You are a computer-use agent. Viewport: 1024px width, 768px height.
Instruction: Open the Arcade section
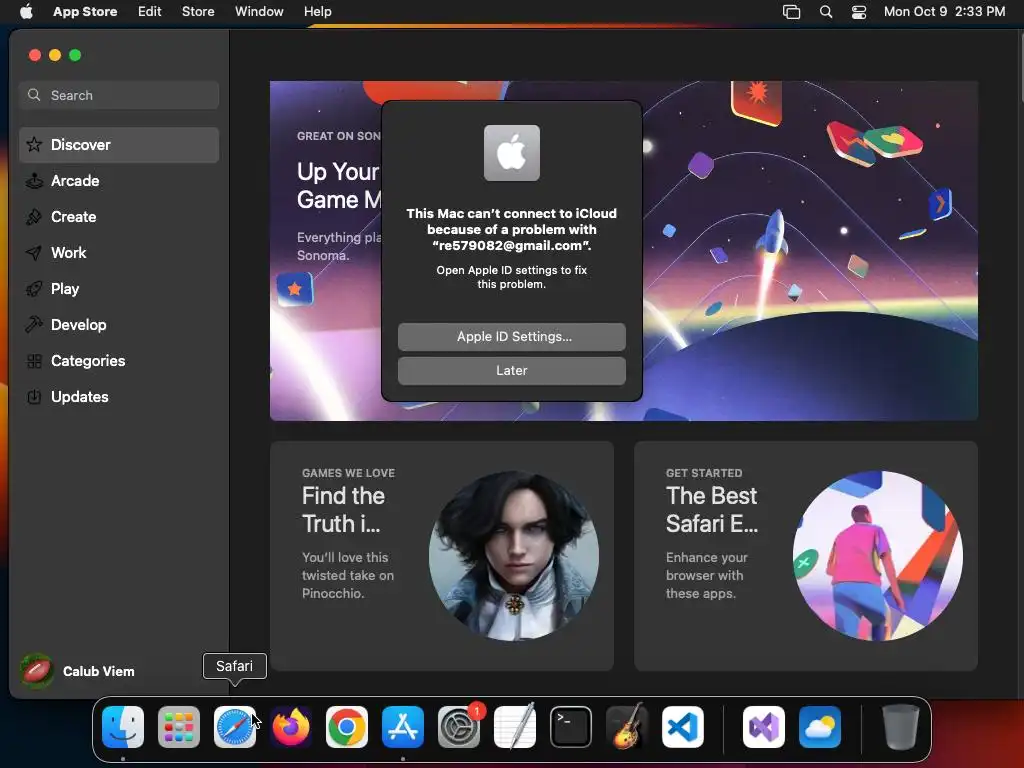(119, 181)
